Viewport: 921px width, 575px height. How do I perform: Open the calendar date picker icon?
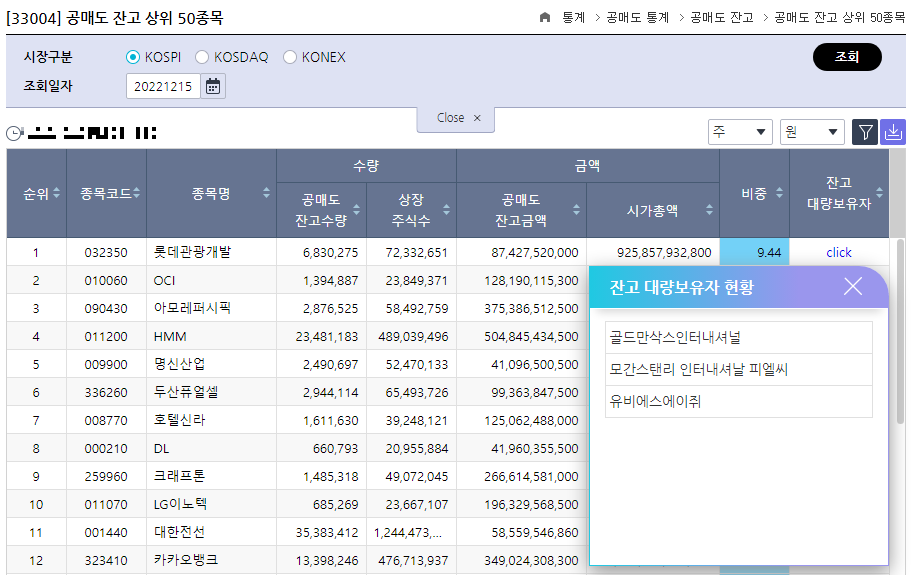pyautogui.click(x=213, y=86)
